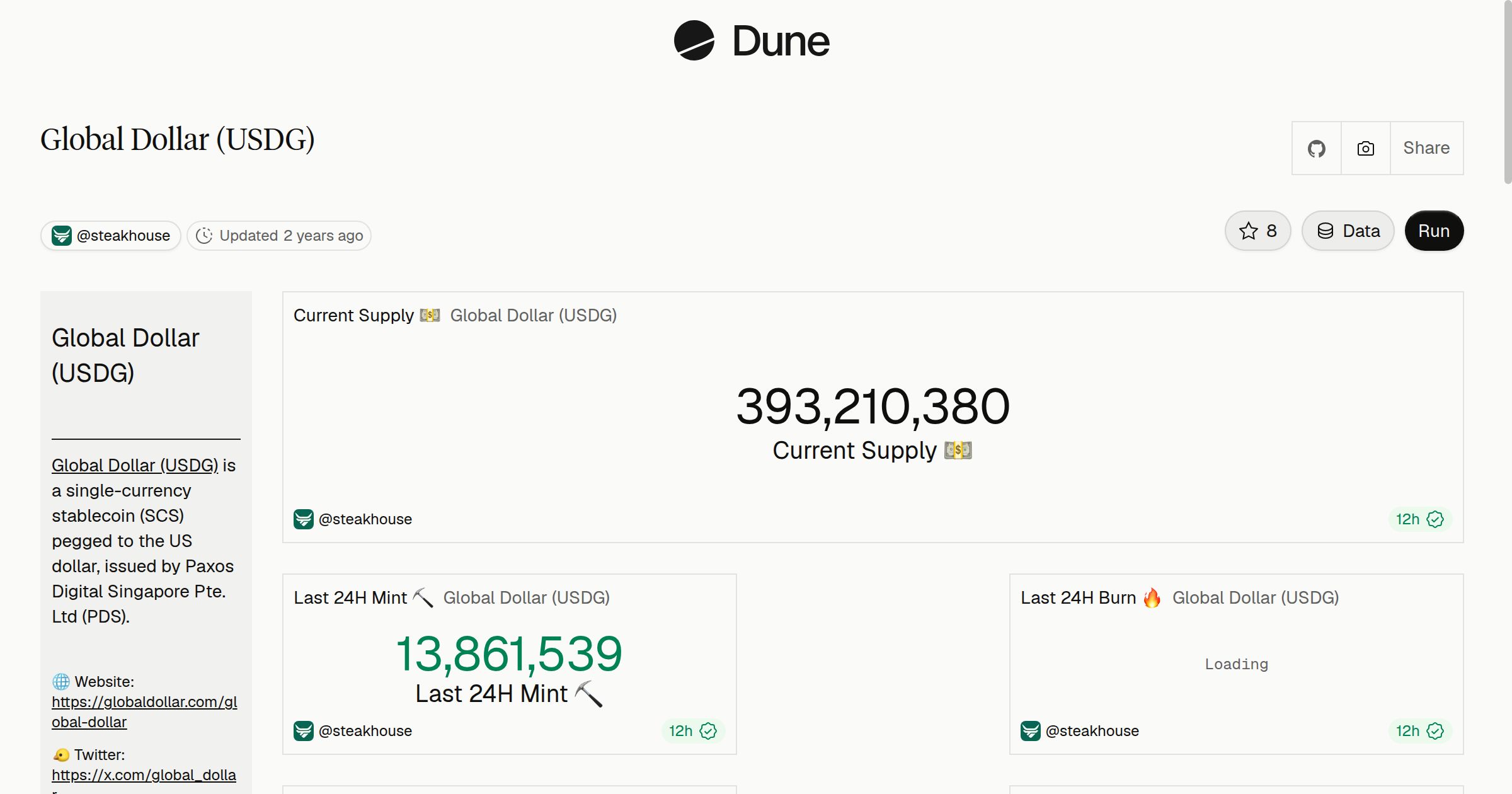Viewport: 1512px width, 794px height.
Task: Click the Run button
Action: click(1434, 231)
